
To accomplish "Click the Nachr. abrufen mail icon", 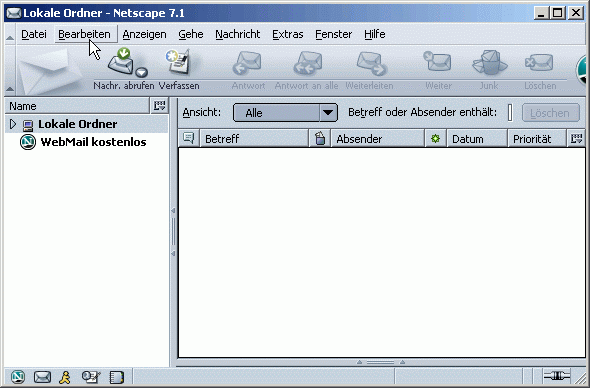I will point(120,62).
